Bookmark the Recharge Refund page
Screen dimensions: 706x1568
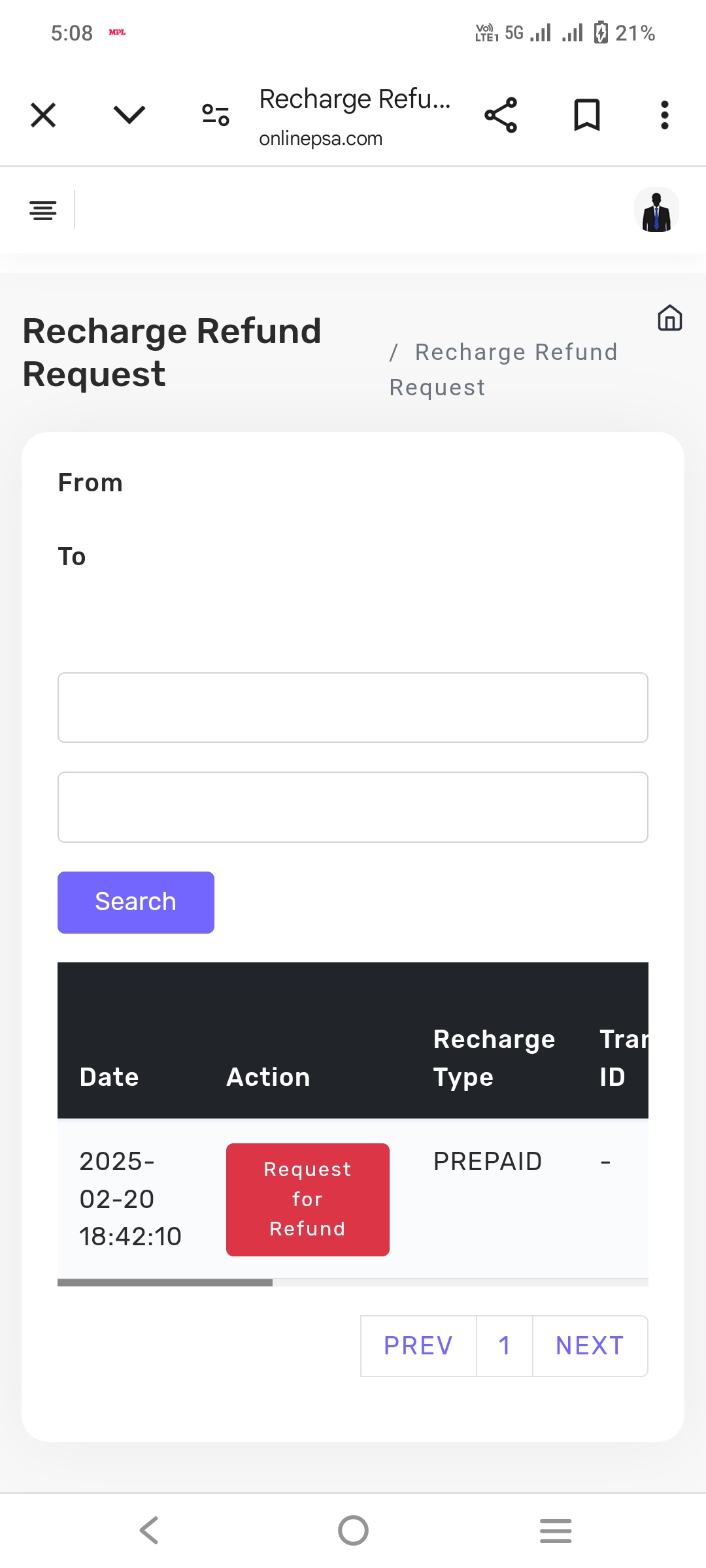point(586,116)
